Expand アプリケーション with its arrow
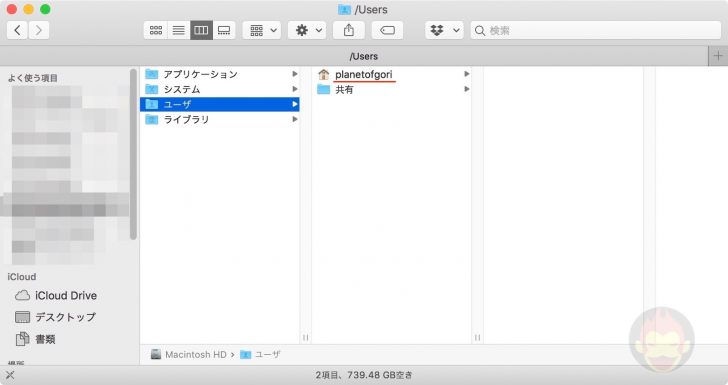 tap(295, 74)
